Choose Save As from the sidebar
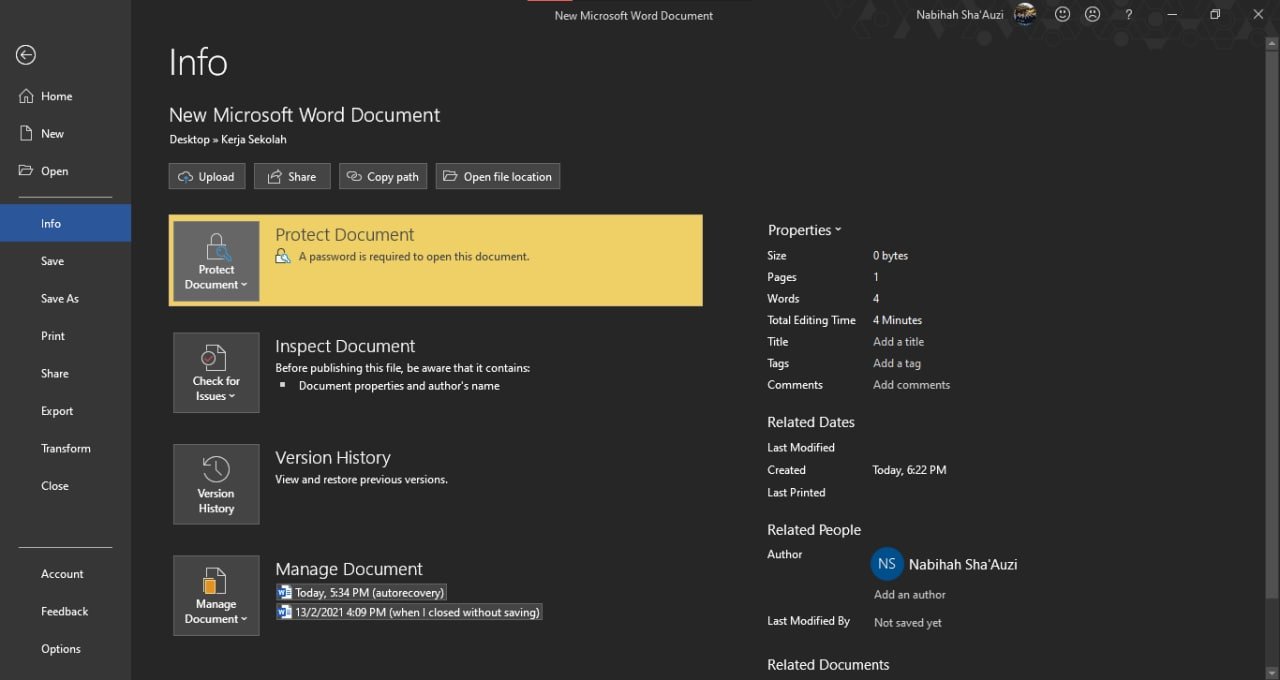Screen dimensions: 1280x680 [65, 298]
